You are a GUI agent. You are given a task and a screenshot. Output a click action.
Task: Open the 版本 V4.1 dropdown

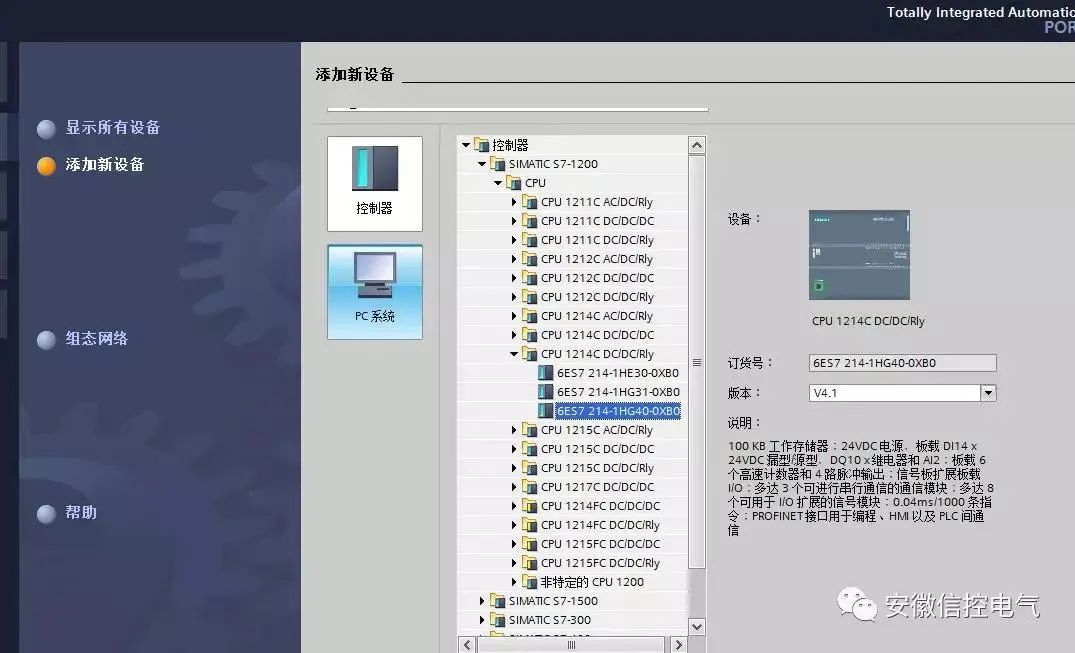click(x=988, y=392)
